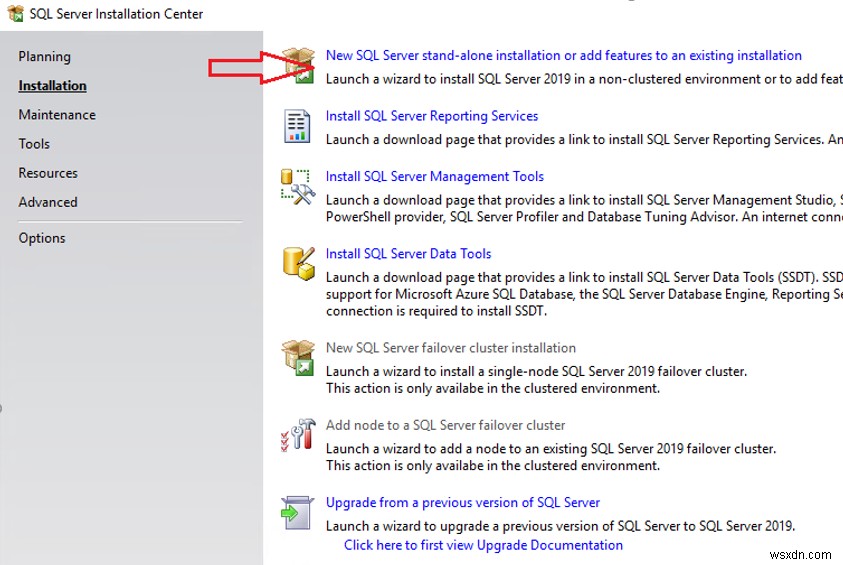This screenshot has height=565, width=843.
Task: Open Install SQL Server Data Tools link
Action: pyautogui.click(x=408, y=254)
